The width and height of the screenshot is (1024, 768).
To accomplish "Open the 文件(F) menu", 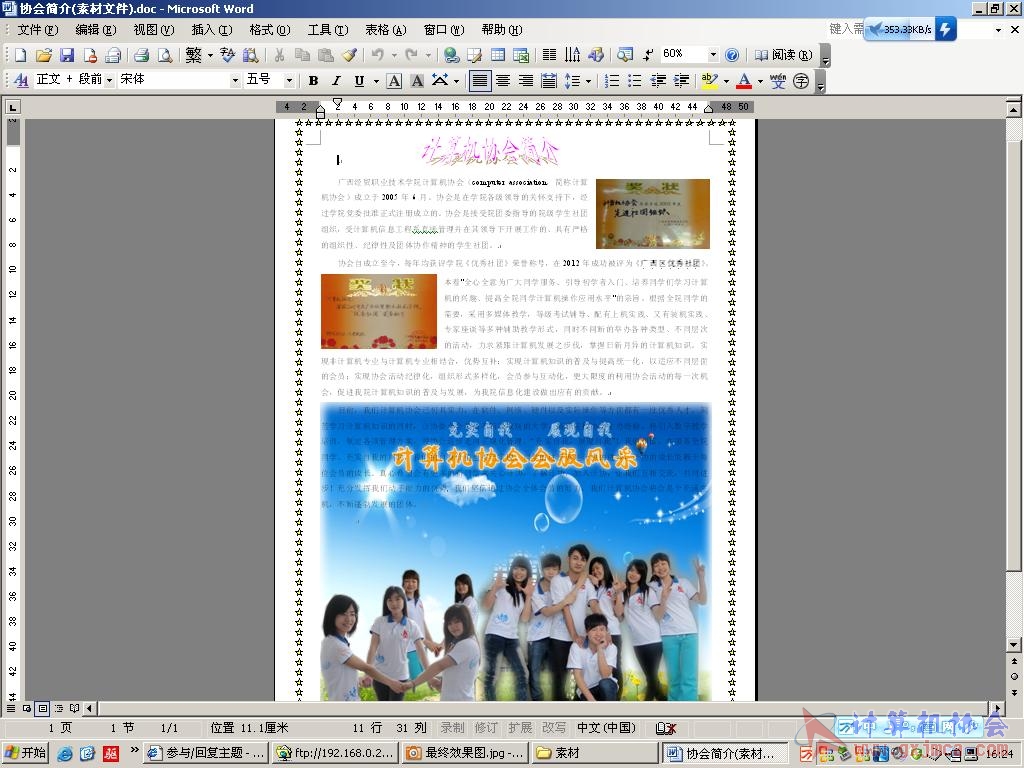I will click(37, 30).
